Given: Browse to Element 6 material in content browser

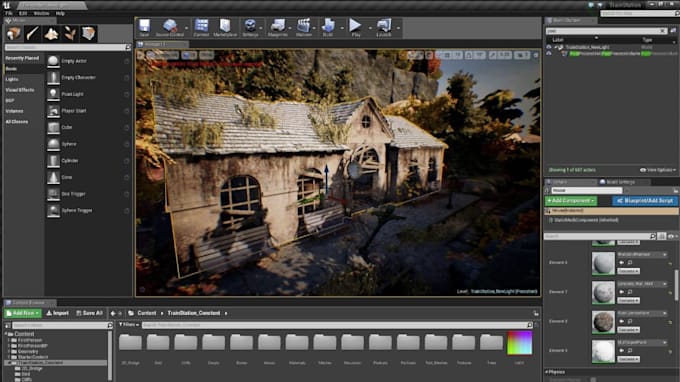Looking at the screenshot, I should coord(630,262).
